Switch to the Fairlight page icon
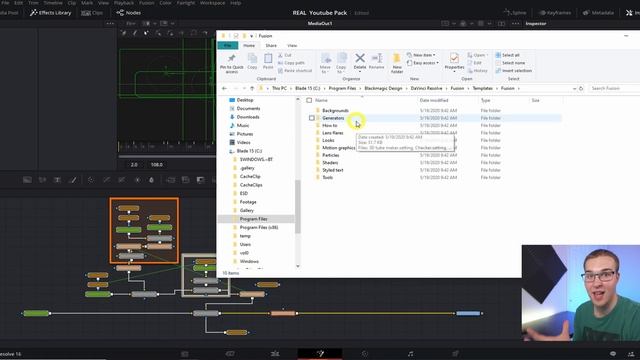This screenshot has height=360, width=640. 410,353
